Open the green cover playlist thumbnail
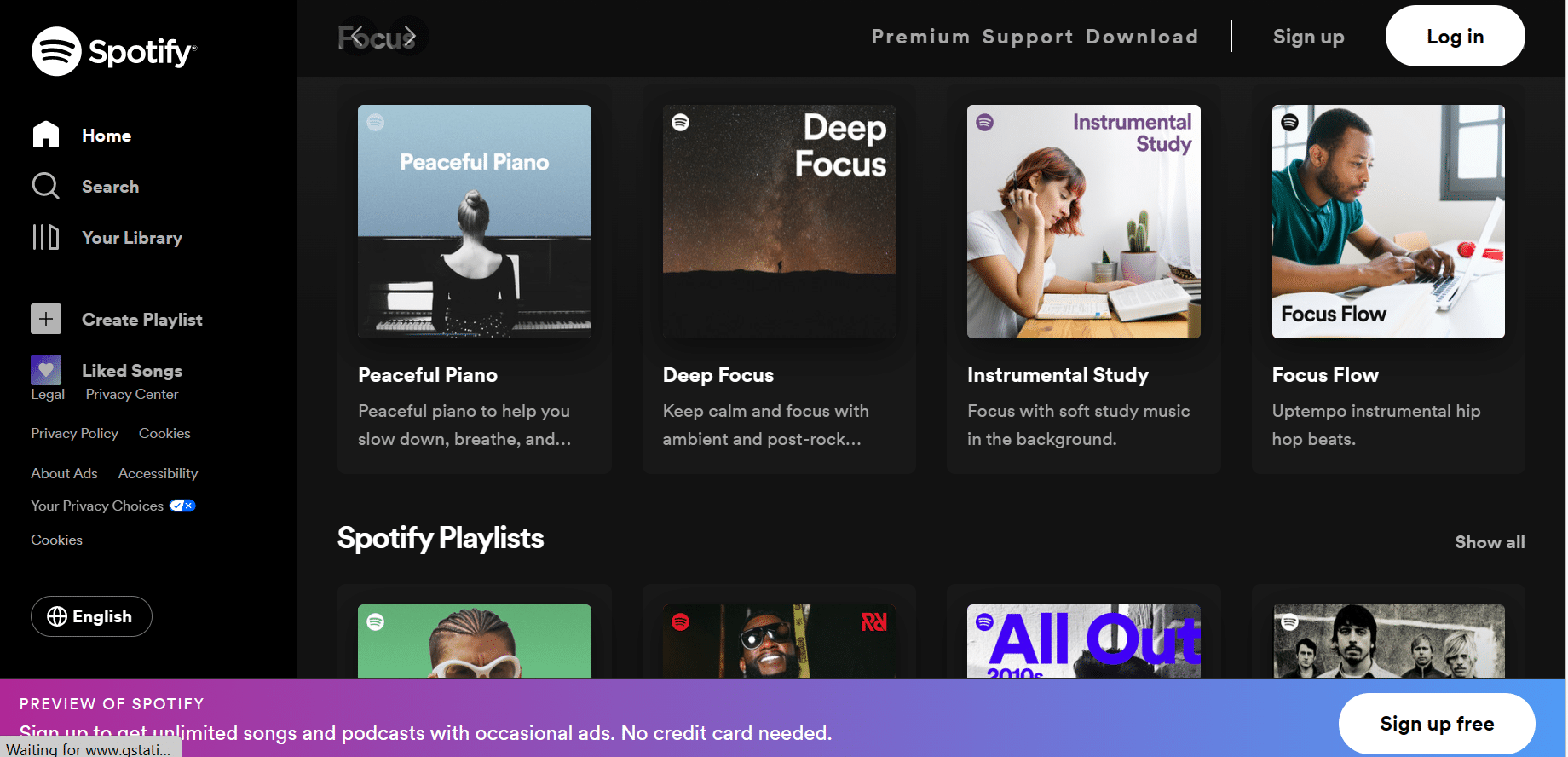This screenshot has height=757, width=1568. click(475, 641)
